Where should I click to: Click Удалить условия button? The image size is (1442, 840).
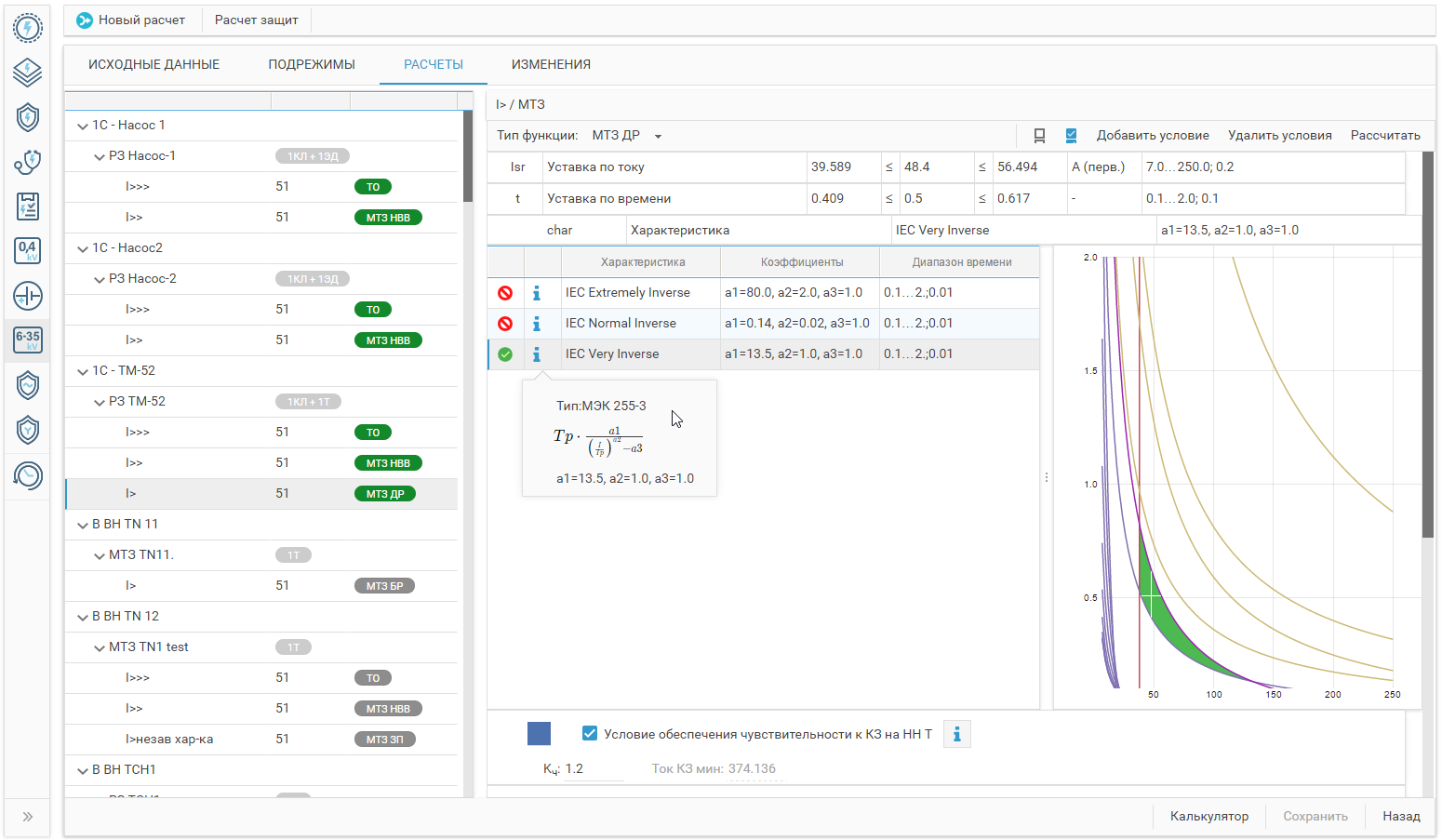click(1280, 136)
